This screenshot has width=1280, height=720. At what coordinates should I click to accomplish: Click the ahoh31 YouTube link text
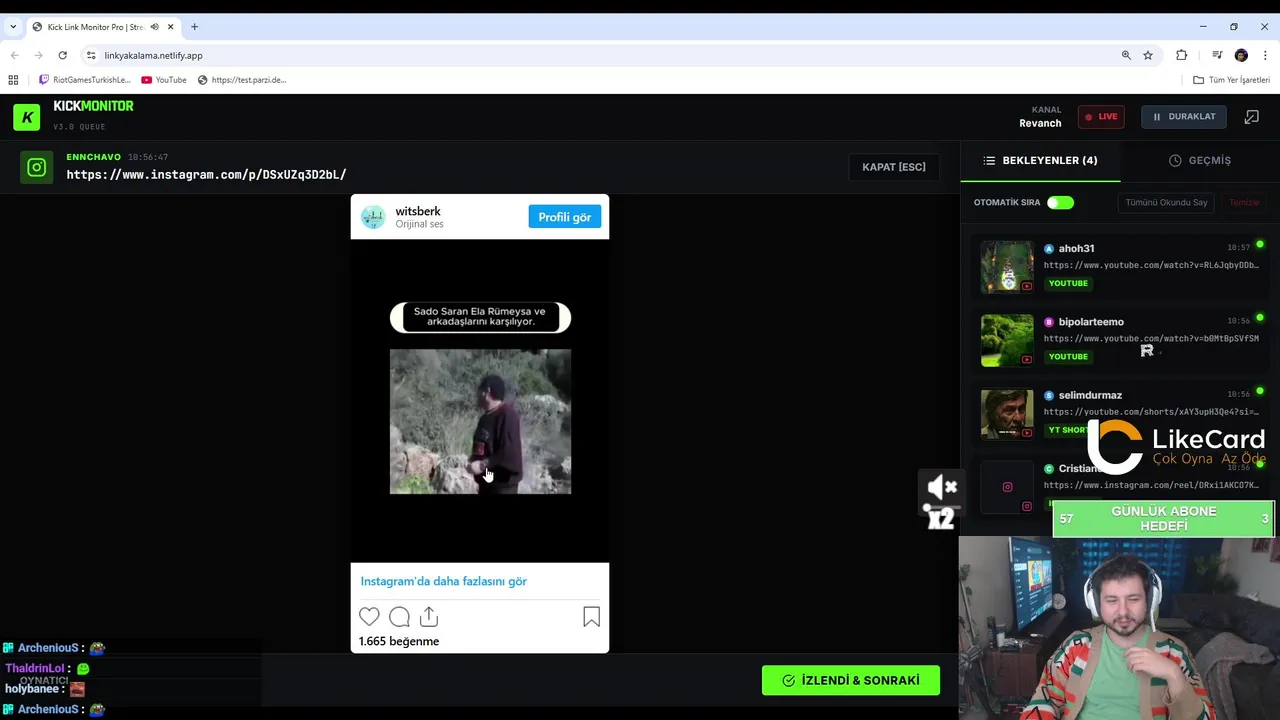click(x=1151, y=265)
